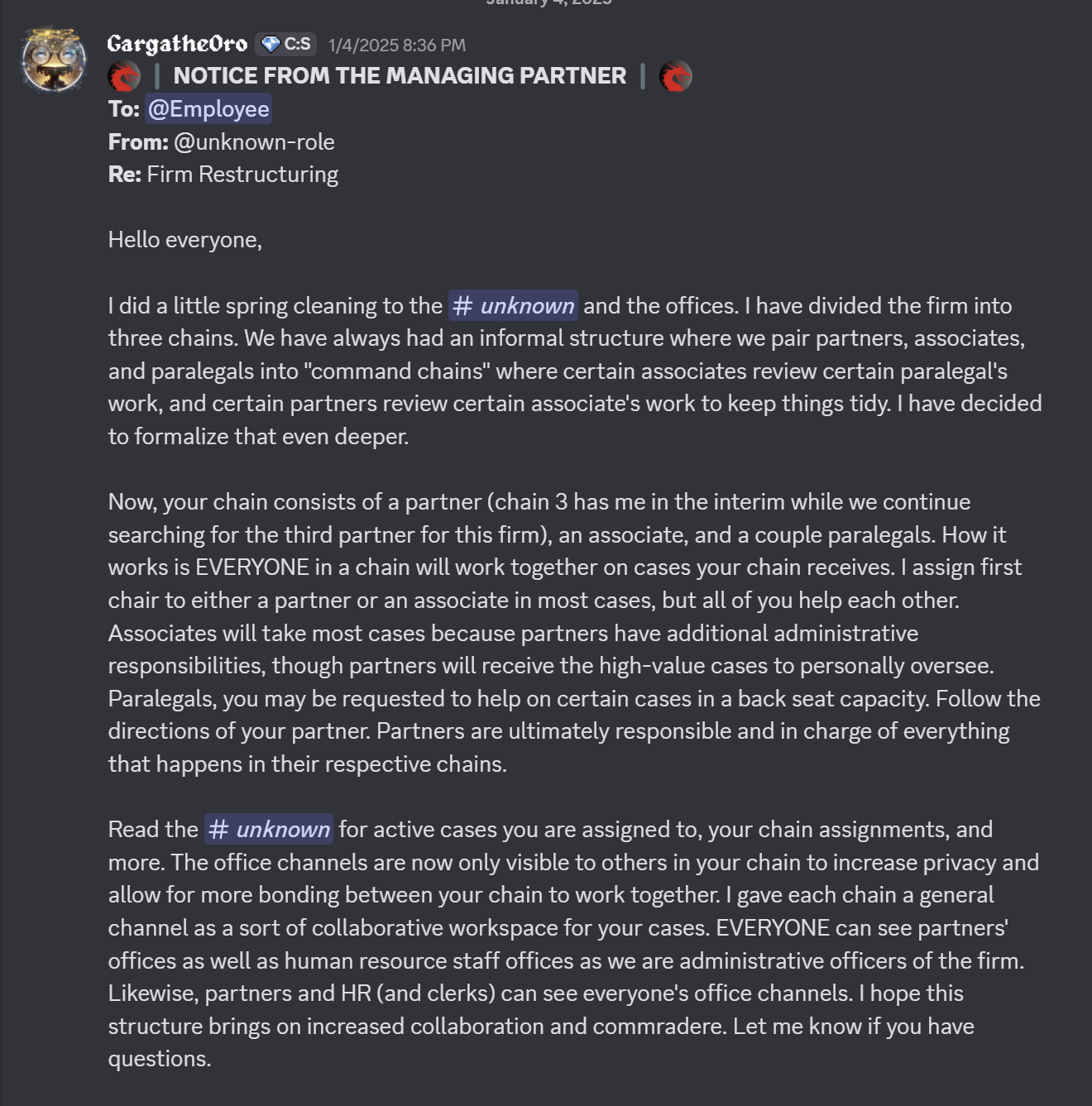Click the hash icon beside "spring cleaning to the"

tap(462, 306)
